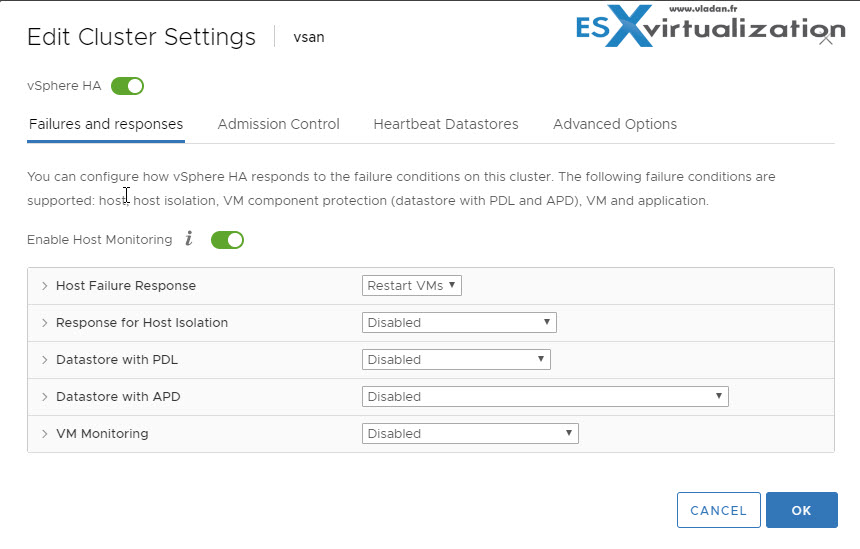This screenshot has width=860, height=549.
Task: Click the CANCEL button
Action: tap(718, 510)
